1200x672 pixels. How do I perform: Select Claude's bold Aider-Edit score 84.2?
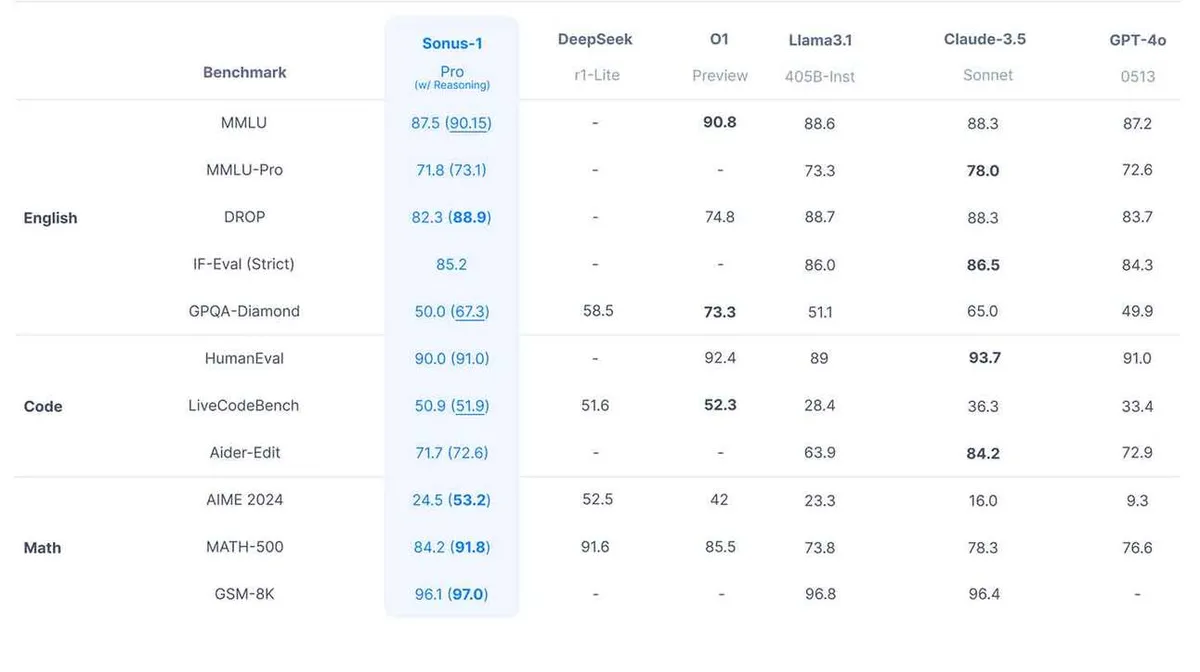(983, 453)
